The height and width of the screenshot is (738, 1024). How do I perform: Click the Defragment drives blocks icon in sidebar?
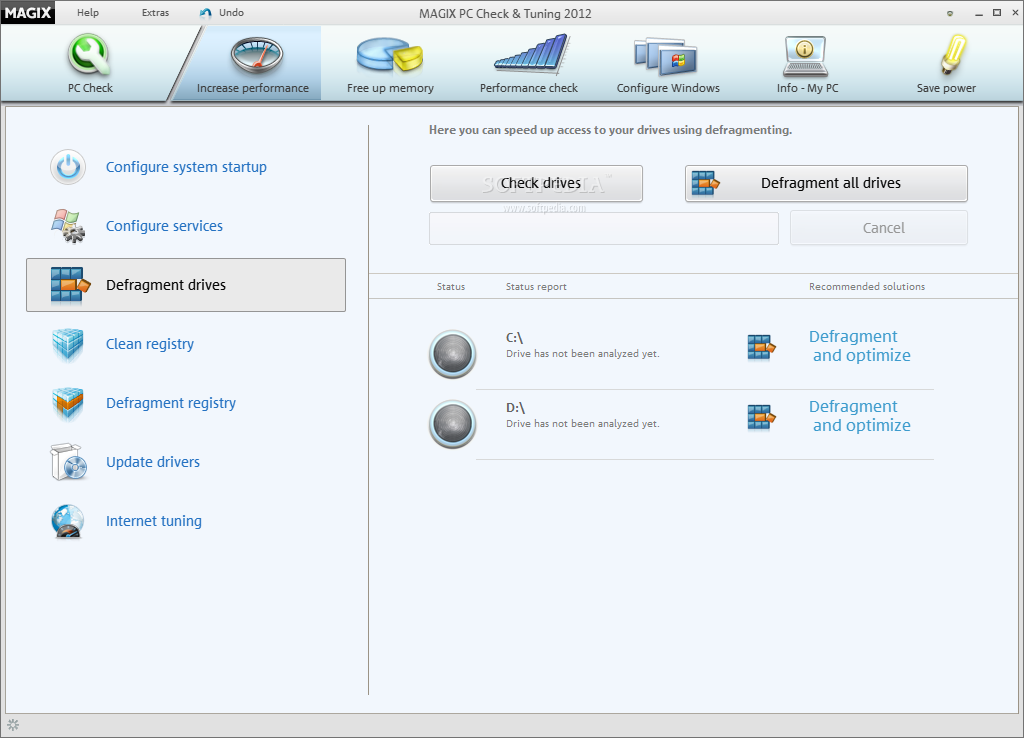click(70, 285)
